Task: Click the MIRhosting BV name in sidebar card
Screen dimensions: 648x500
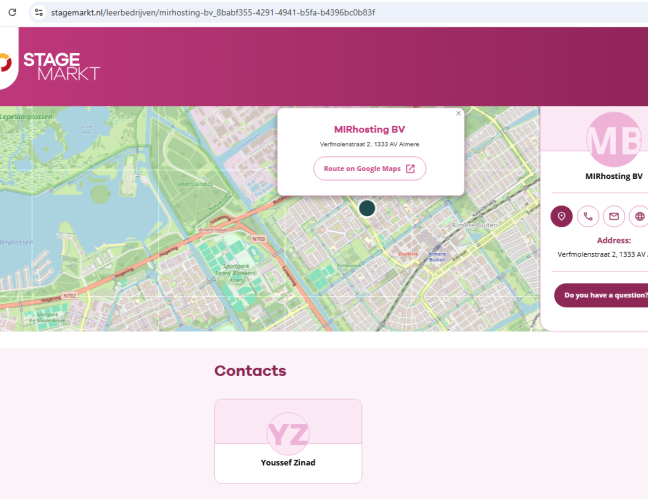Action: (x=614, y=176)
